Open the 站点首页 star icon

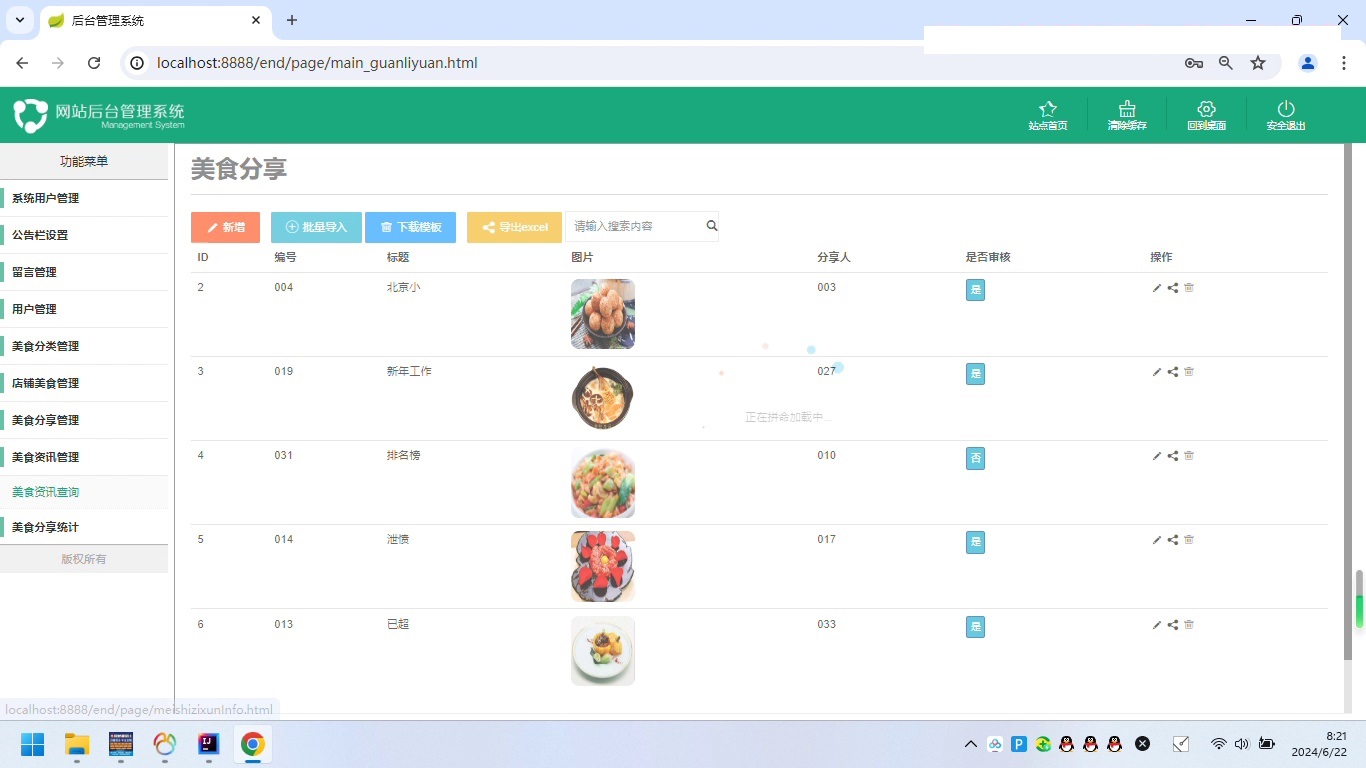(x=1048, y=109)
